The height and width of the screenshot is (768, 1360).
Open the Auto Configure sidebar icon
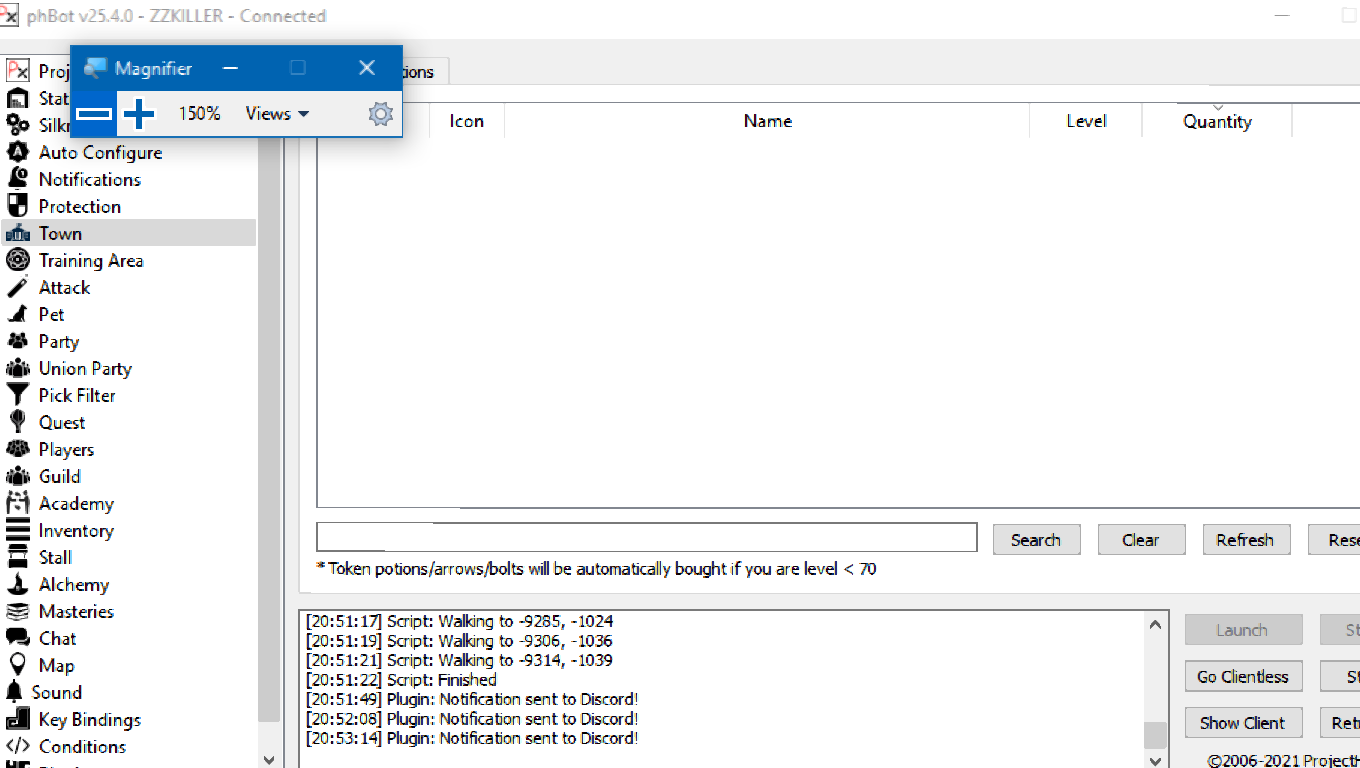pyautogui.click(x=18, y=152)
